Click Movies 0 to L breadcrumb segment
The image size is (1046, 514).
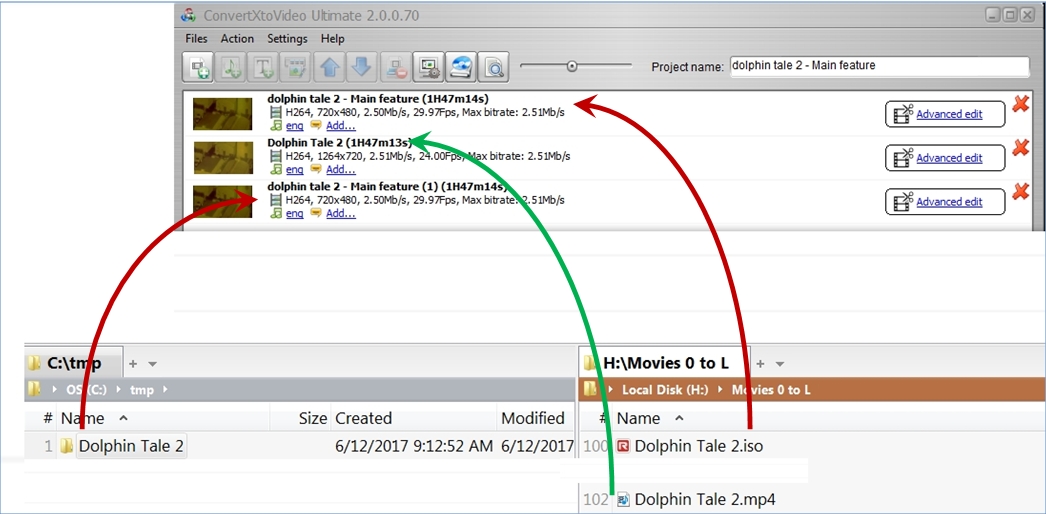771,390
